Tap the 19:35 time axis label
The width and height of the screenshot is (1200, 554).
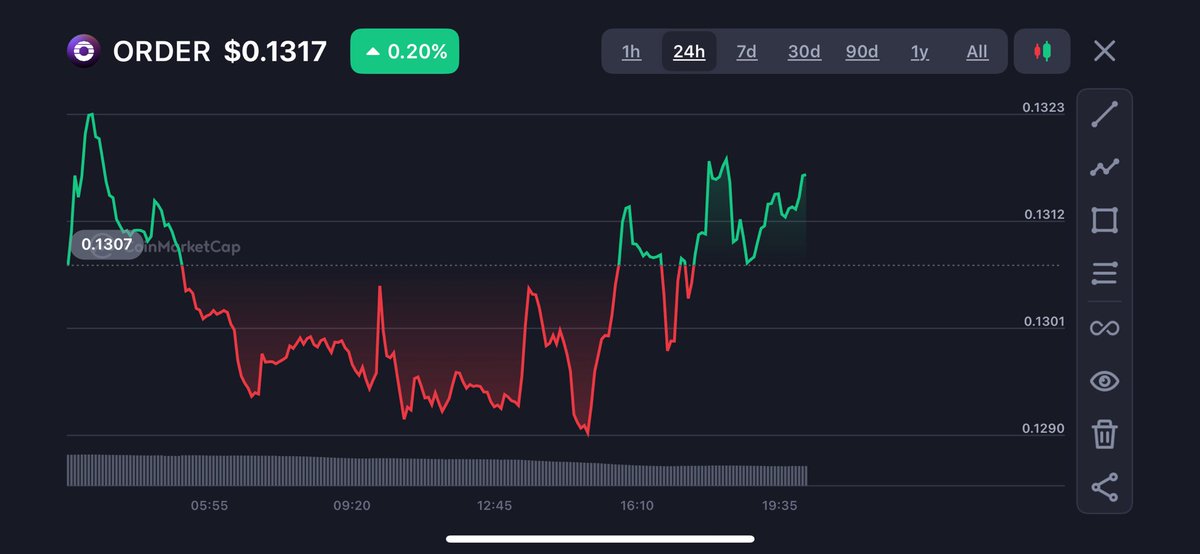tap(779, 506)
